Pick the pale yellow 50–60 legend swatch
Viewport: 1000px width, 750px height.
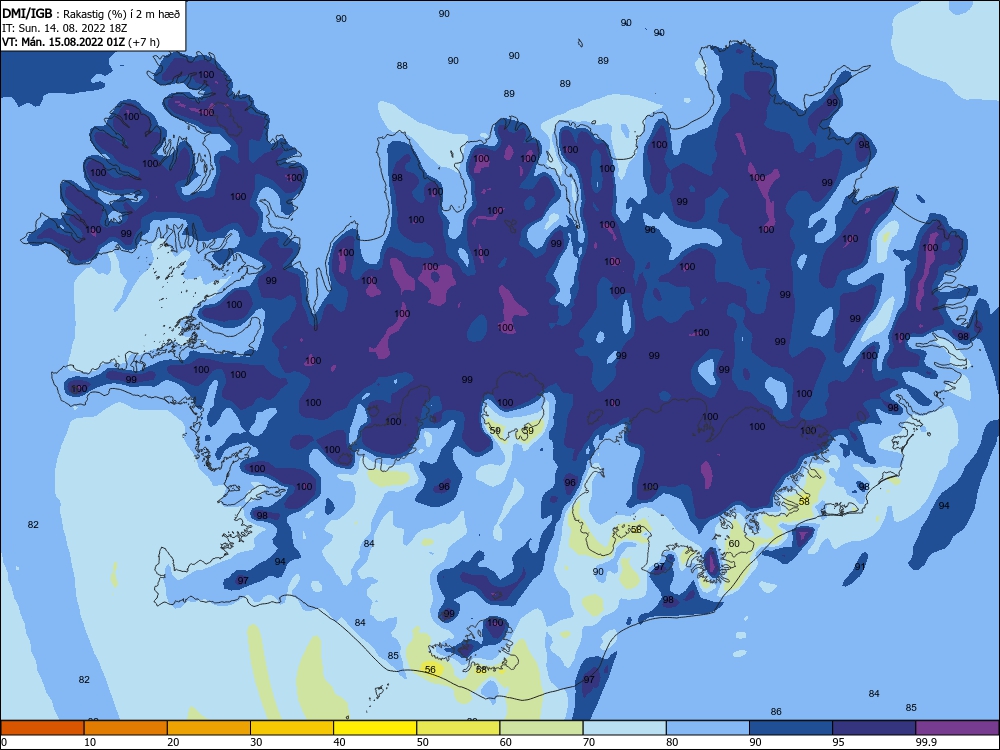pyautogui.click(x=458, y=728)
